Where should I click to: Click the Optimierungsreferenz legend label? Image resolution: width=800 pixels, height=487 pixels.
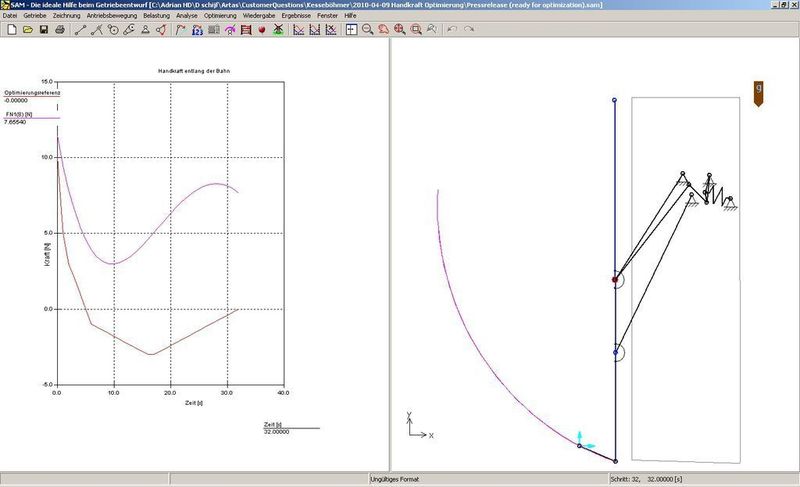point(32,92)
